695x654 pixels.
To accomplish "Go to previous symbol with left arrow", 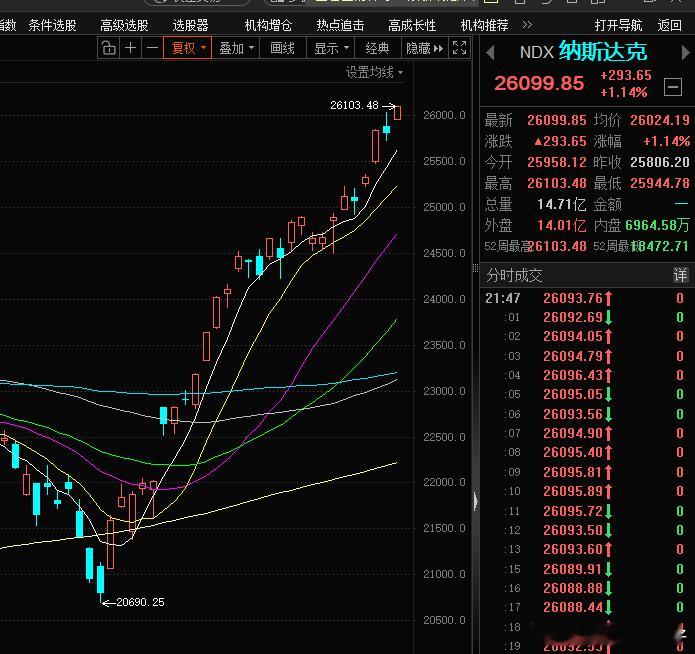I will click(490, 53).
